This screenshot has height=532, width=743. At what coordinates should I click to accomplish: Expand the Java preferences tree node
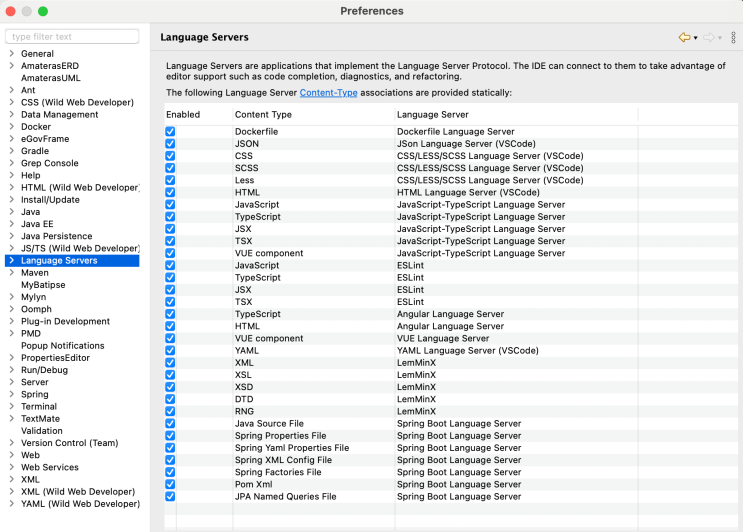point(10,212)
